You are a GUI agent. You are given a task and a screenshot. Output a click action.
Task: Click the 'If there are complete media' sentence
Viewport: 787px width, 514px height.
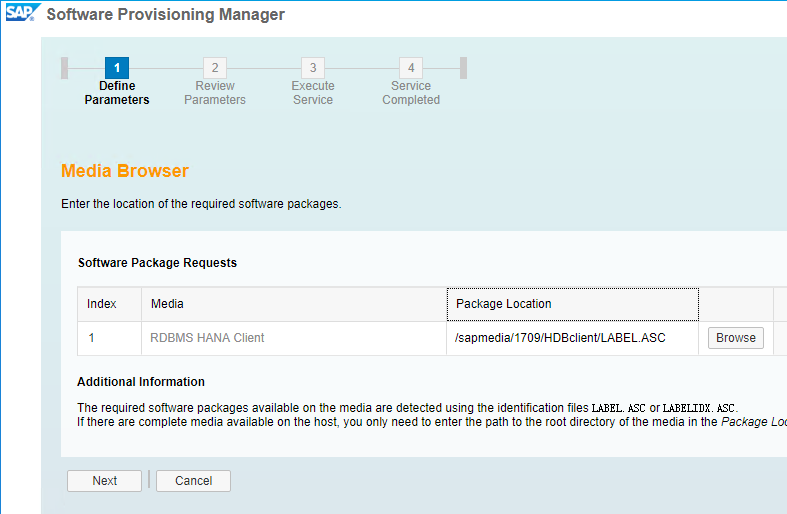[432, 422]
